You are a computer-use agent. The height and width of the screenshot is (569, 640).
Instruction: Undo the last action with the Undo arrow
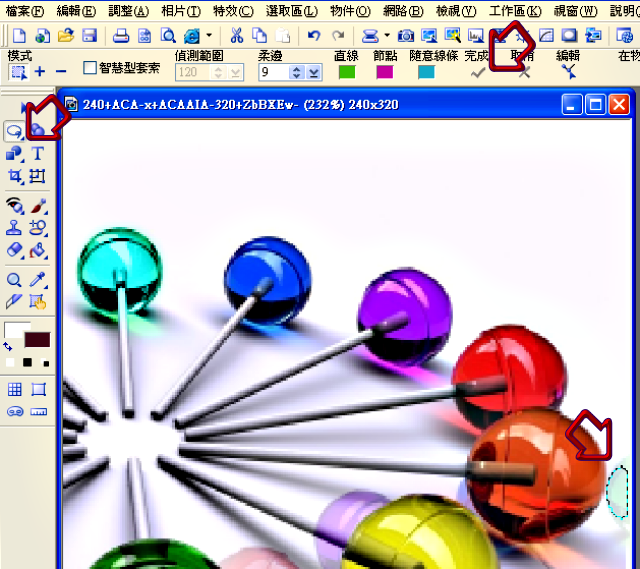tap(313, 36)
